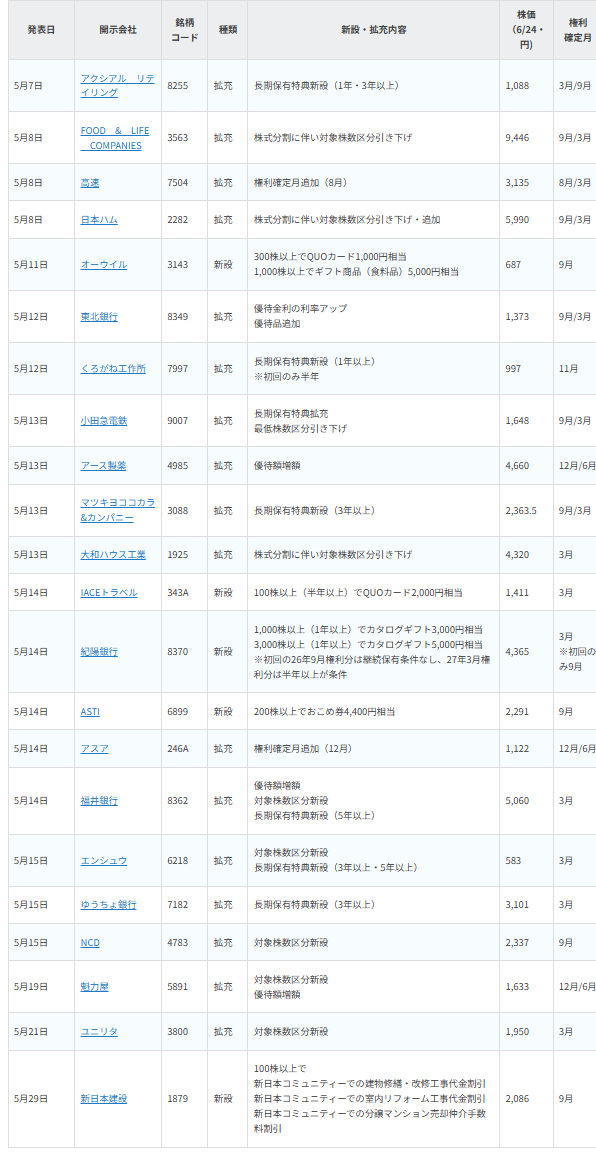Select stock code 9007
This screenshot has width=596, height=1158.
coord(178,420)
